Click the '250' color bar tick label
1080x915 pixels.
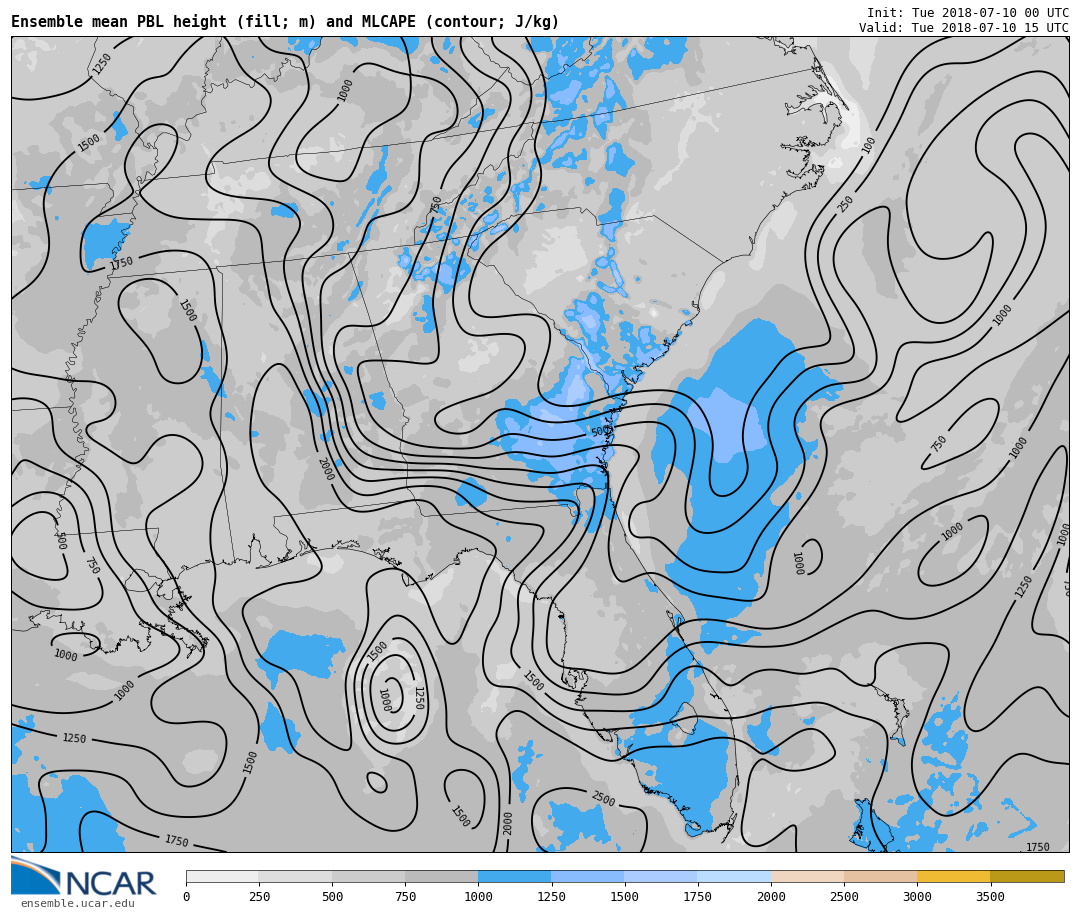coord(260,896)
